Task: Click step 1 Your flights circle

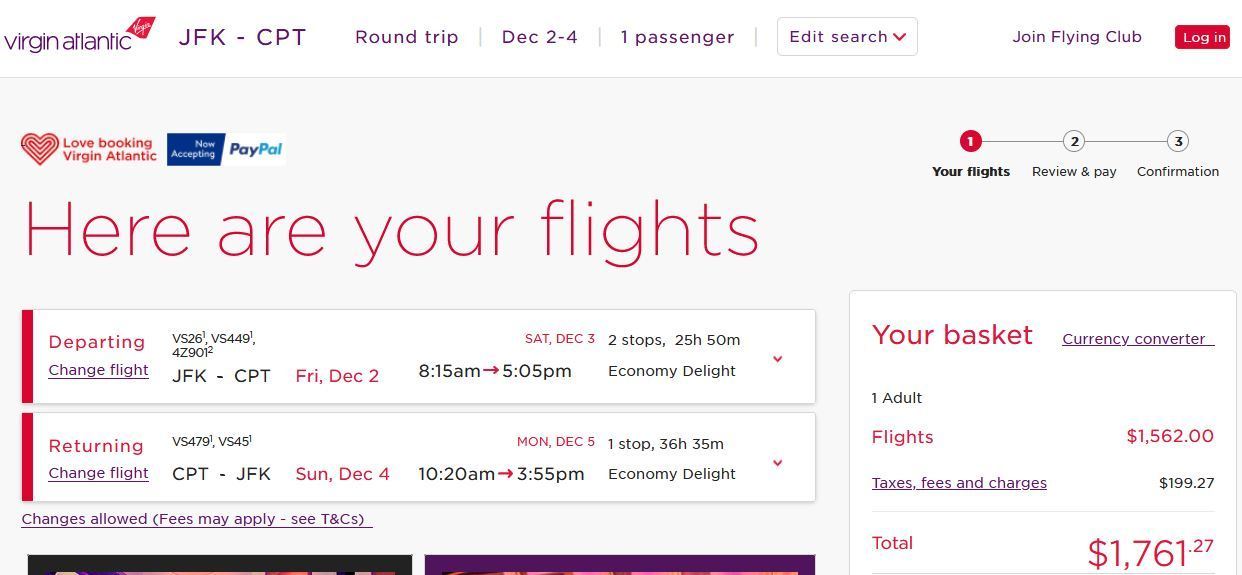Action: tap(970, 141)
